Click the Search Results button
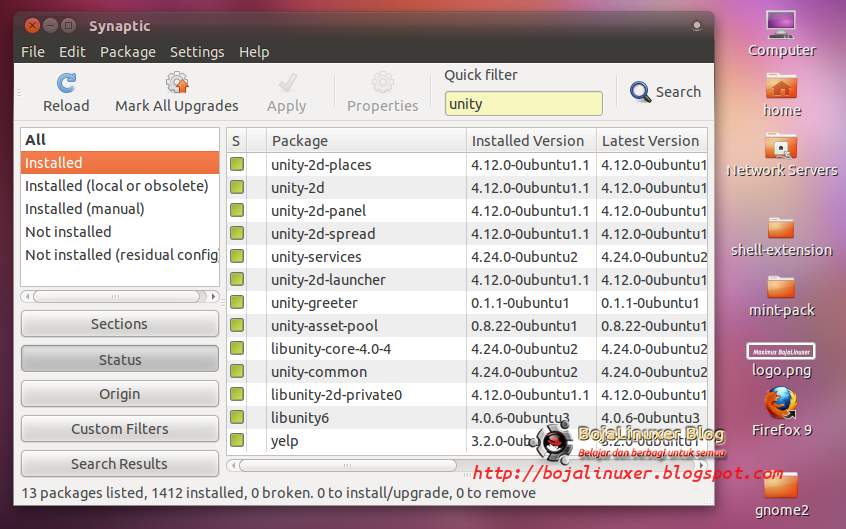This screenshot has height=529, width=846. click(x=120, y=464)
